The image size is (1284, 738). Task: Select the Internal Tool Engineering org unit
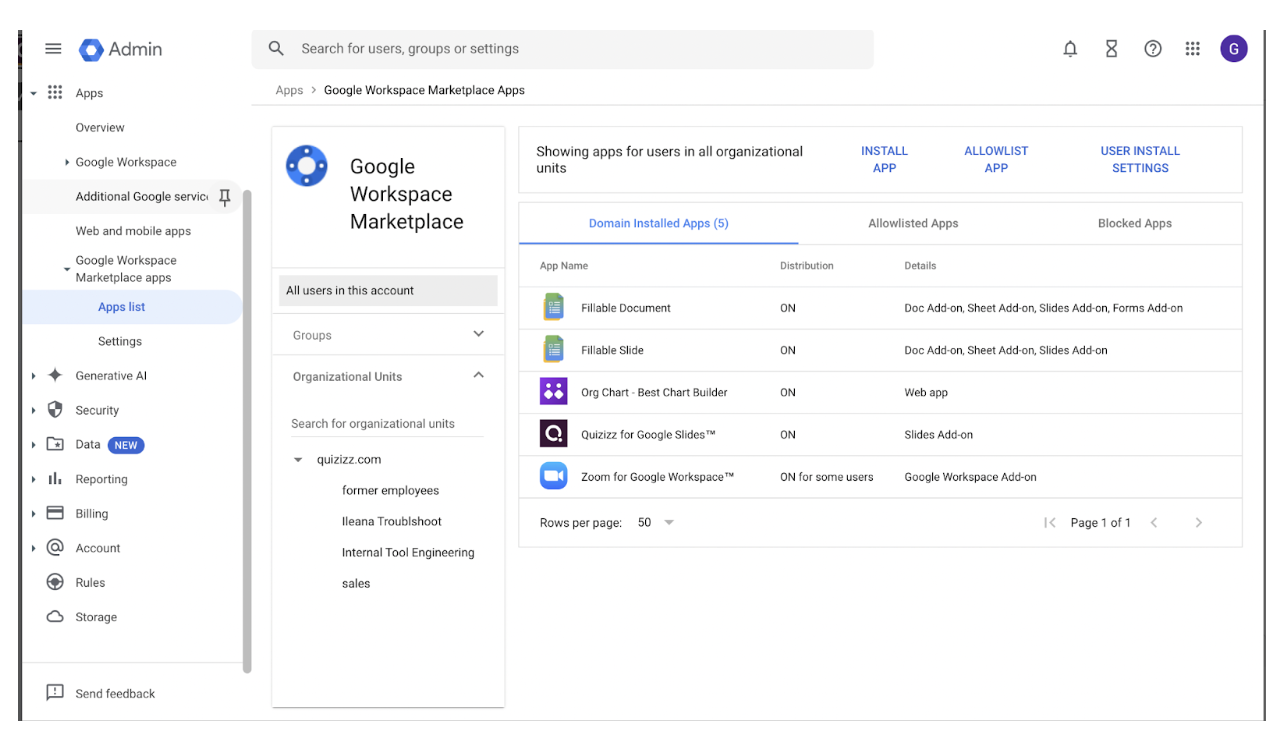pos(408,552)
